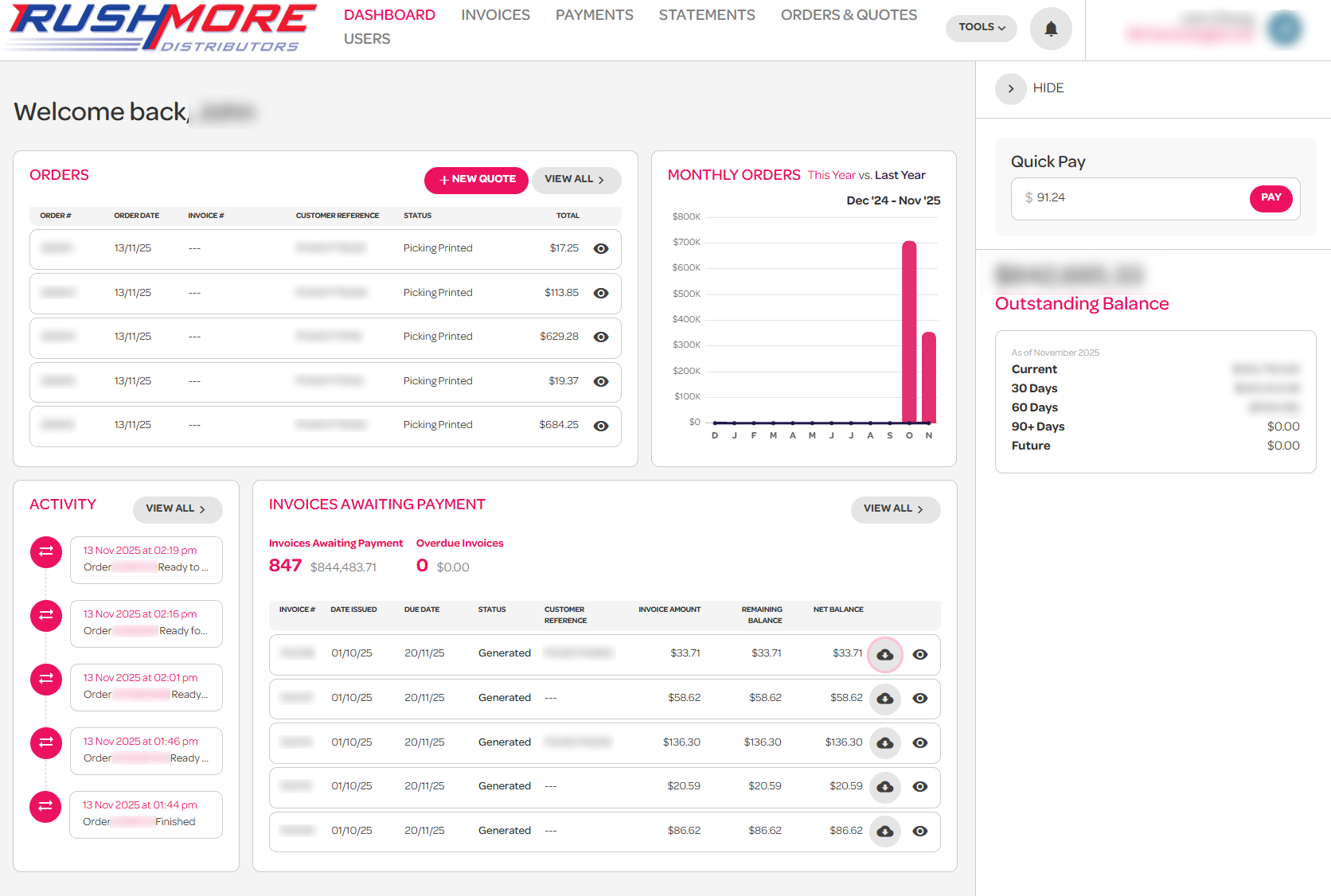
Task: Click the Rushmore Distributors logo
Action: click(159, 29)
